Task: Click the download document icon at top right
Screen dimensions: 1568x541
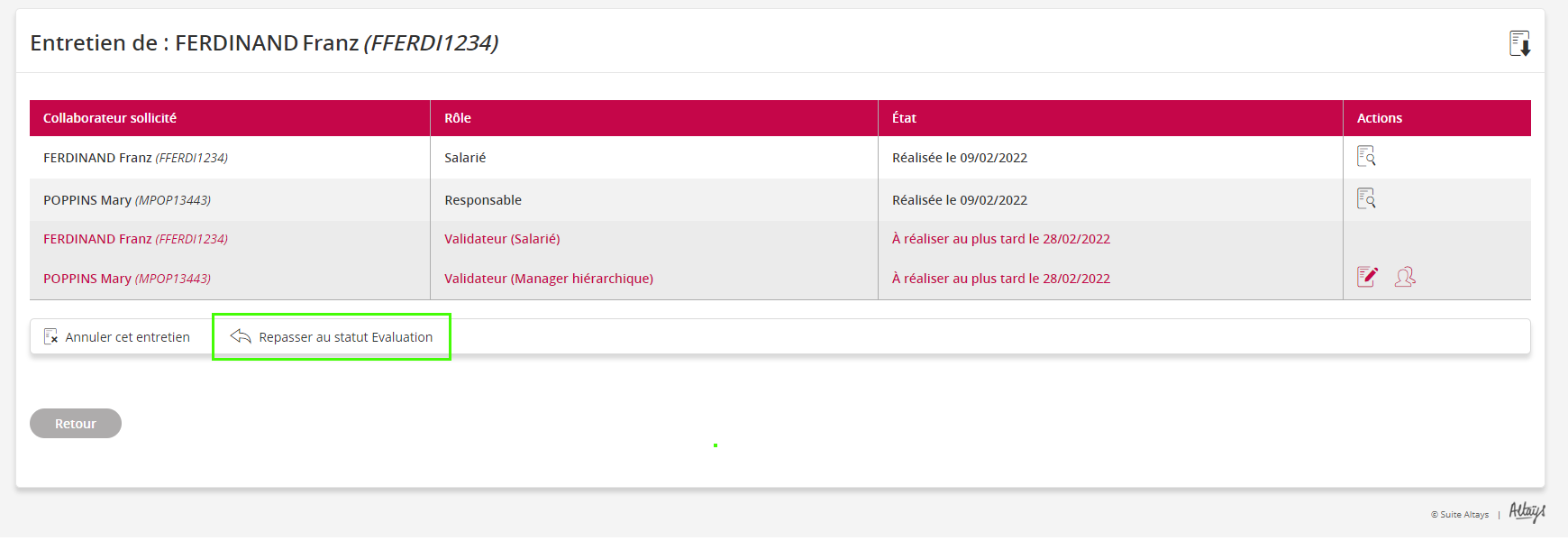Action: 1519,43
